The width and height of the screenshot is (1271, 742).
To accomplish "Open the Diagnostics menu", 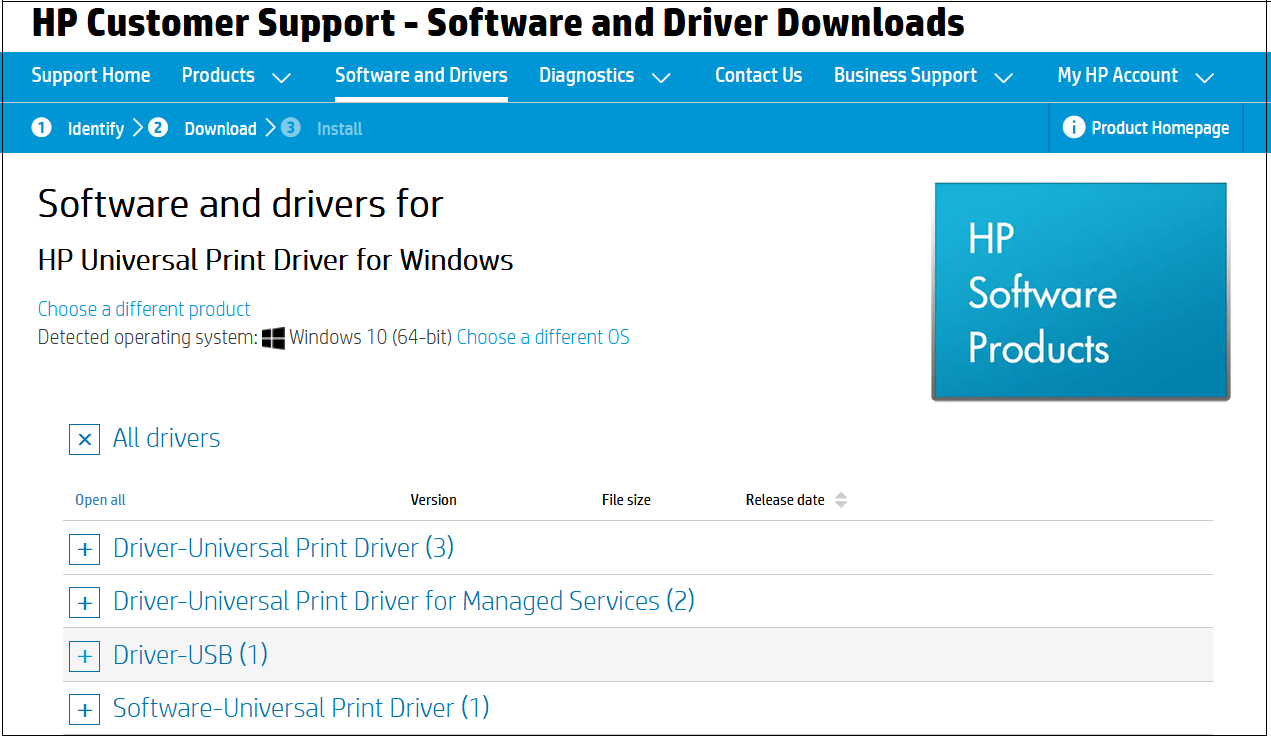I will coord(586,75).
